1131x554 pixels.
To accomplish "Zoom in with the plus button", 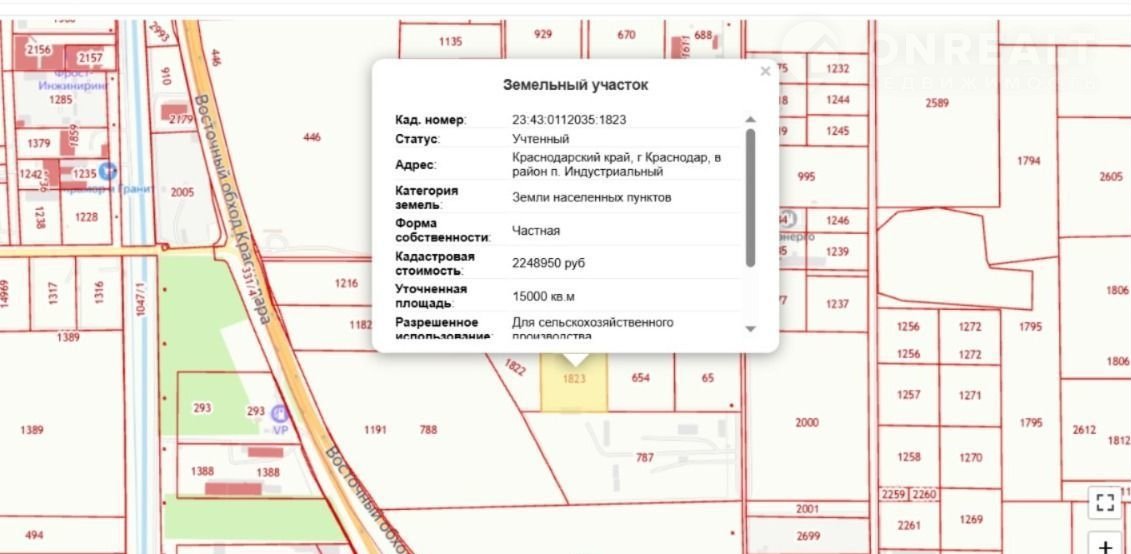I will coord(1105,545).
